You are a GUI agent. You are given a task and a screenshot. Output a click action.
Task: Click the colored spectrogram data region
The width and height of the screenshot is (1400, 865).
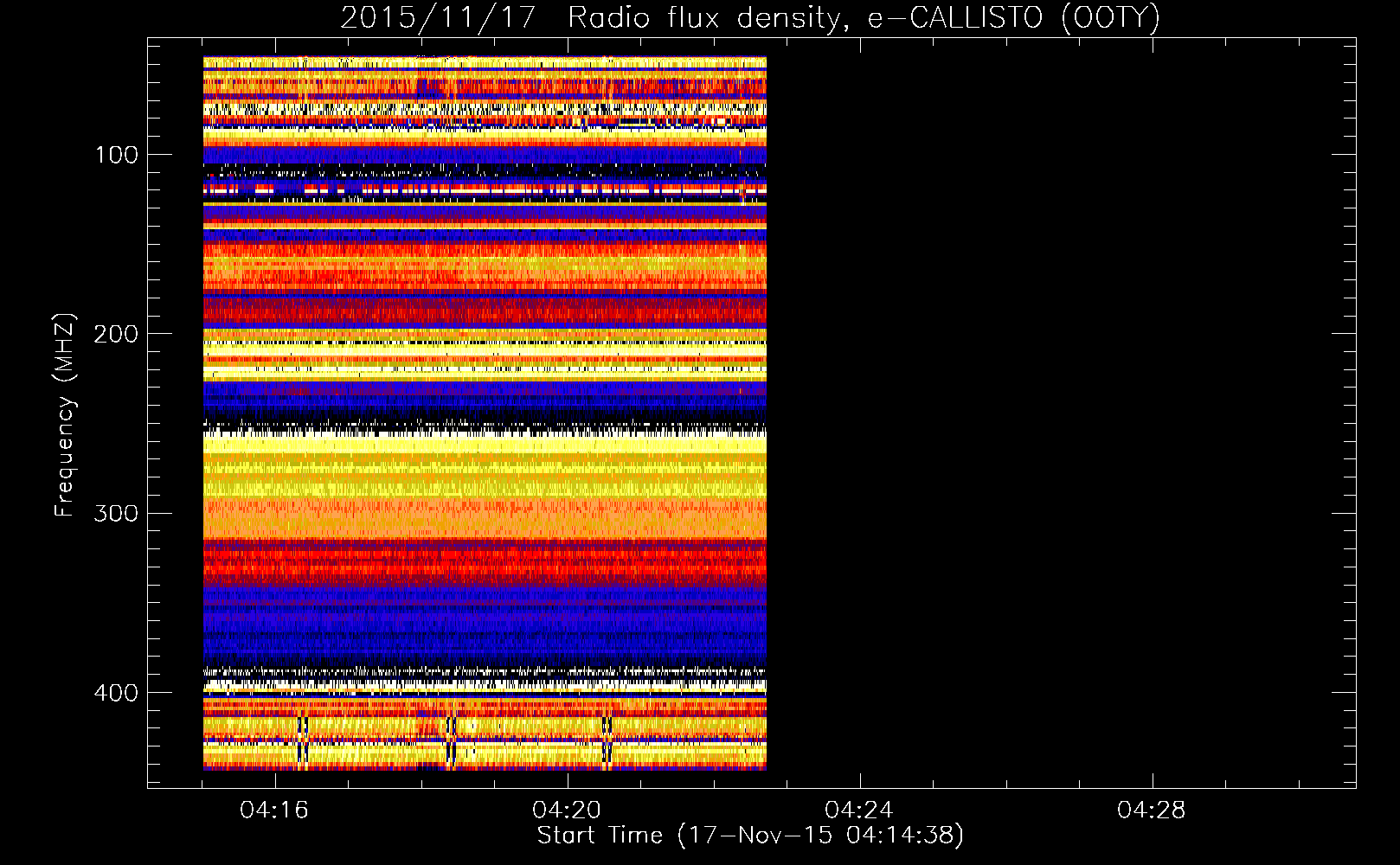point(485,413)
